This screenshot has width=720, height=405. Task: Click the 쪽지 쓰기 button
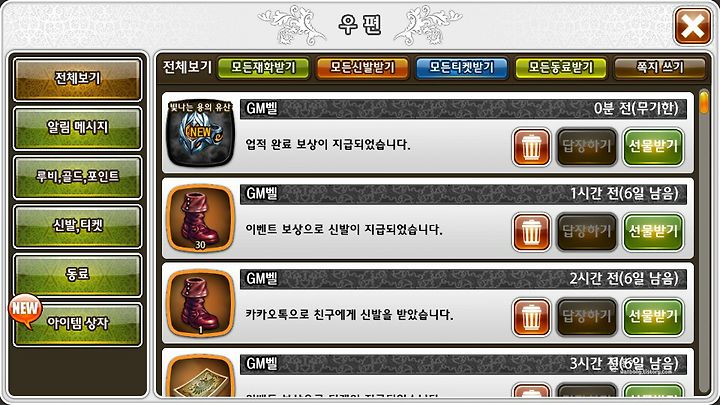click(x=660, y=68)
